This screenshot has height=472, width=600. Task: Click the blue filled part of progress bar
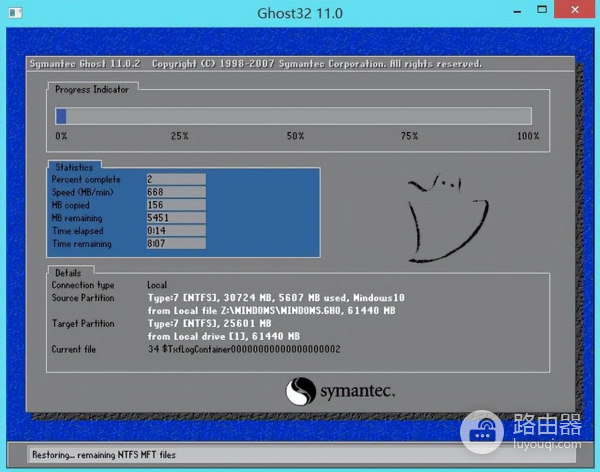tap(61, 116)
